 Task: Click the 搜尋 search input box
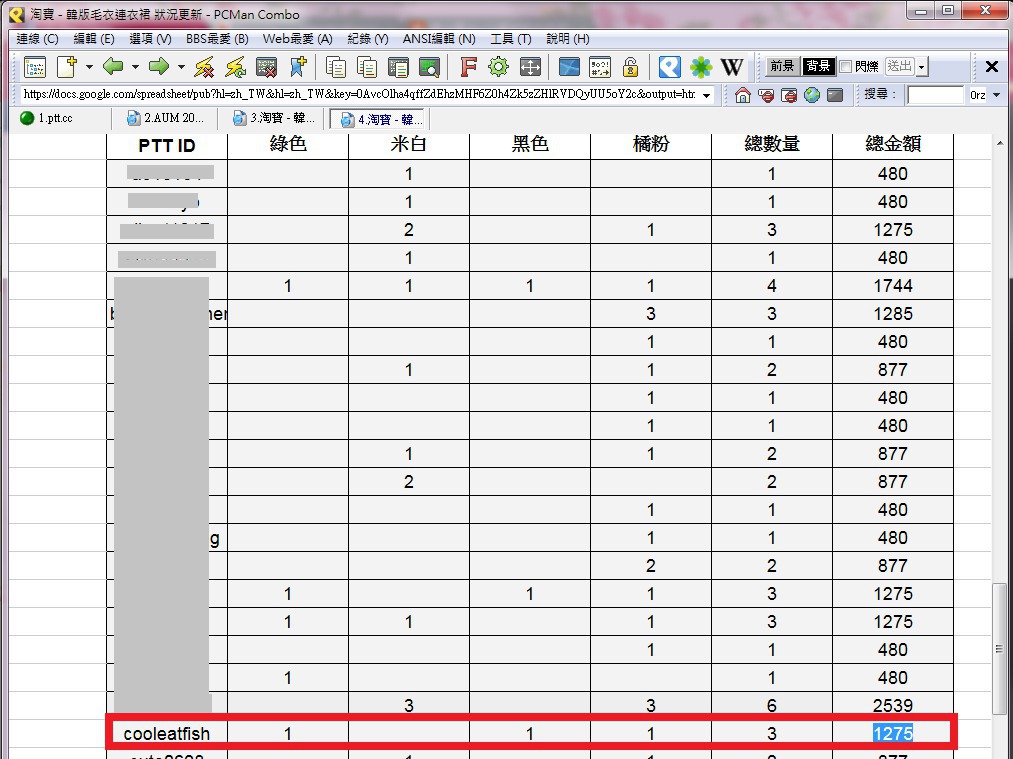[x=935, y=95]
